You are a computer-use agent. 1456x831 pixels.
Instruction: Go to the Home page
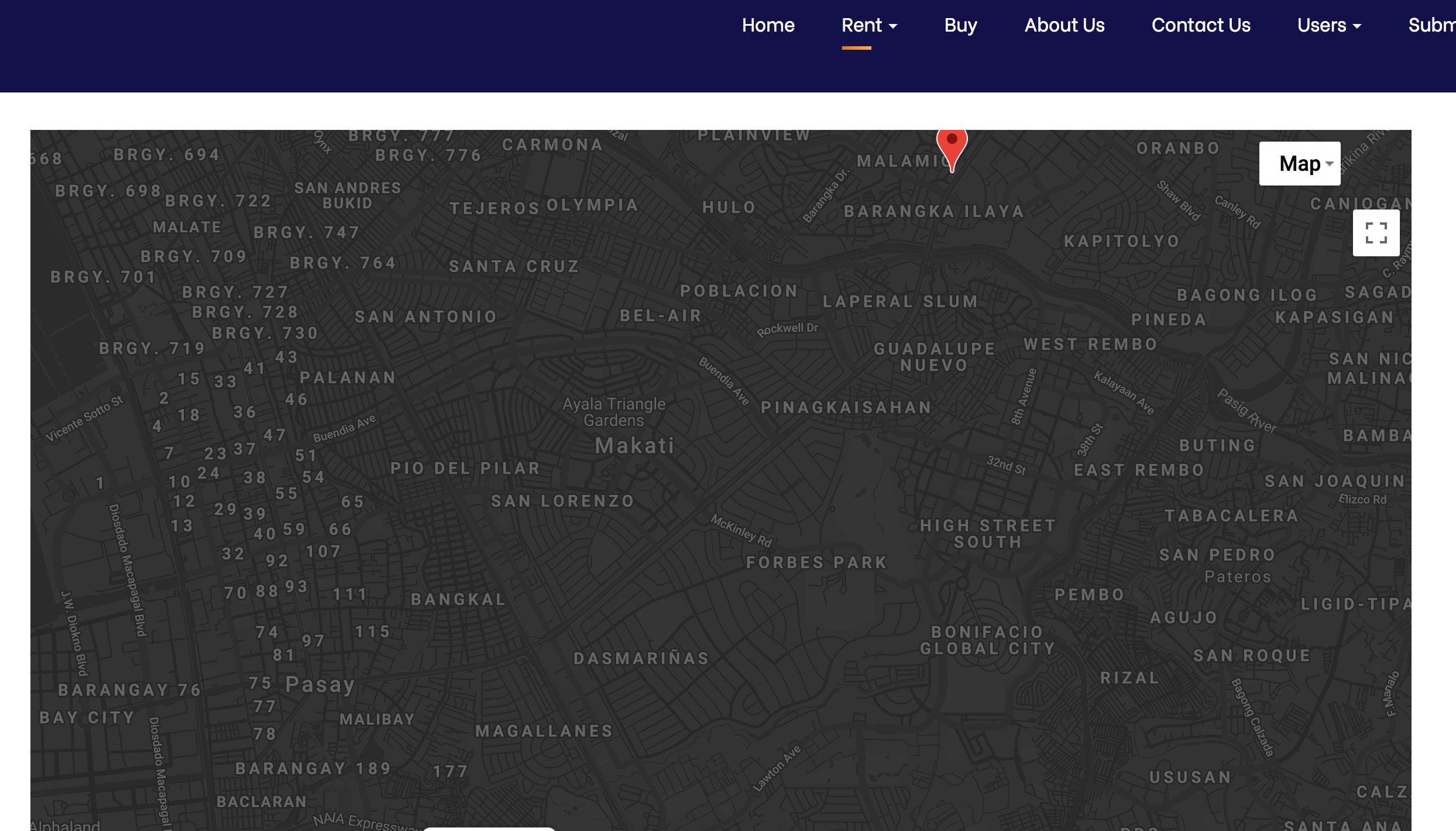click(768, 25)
